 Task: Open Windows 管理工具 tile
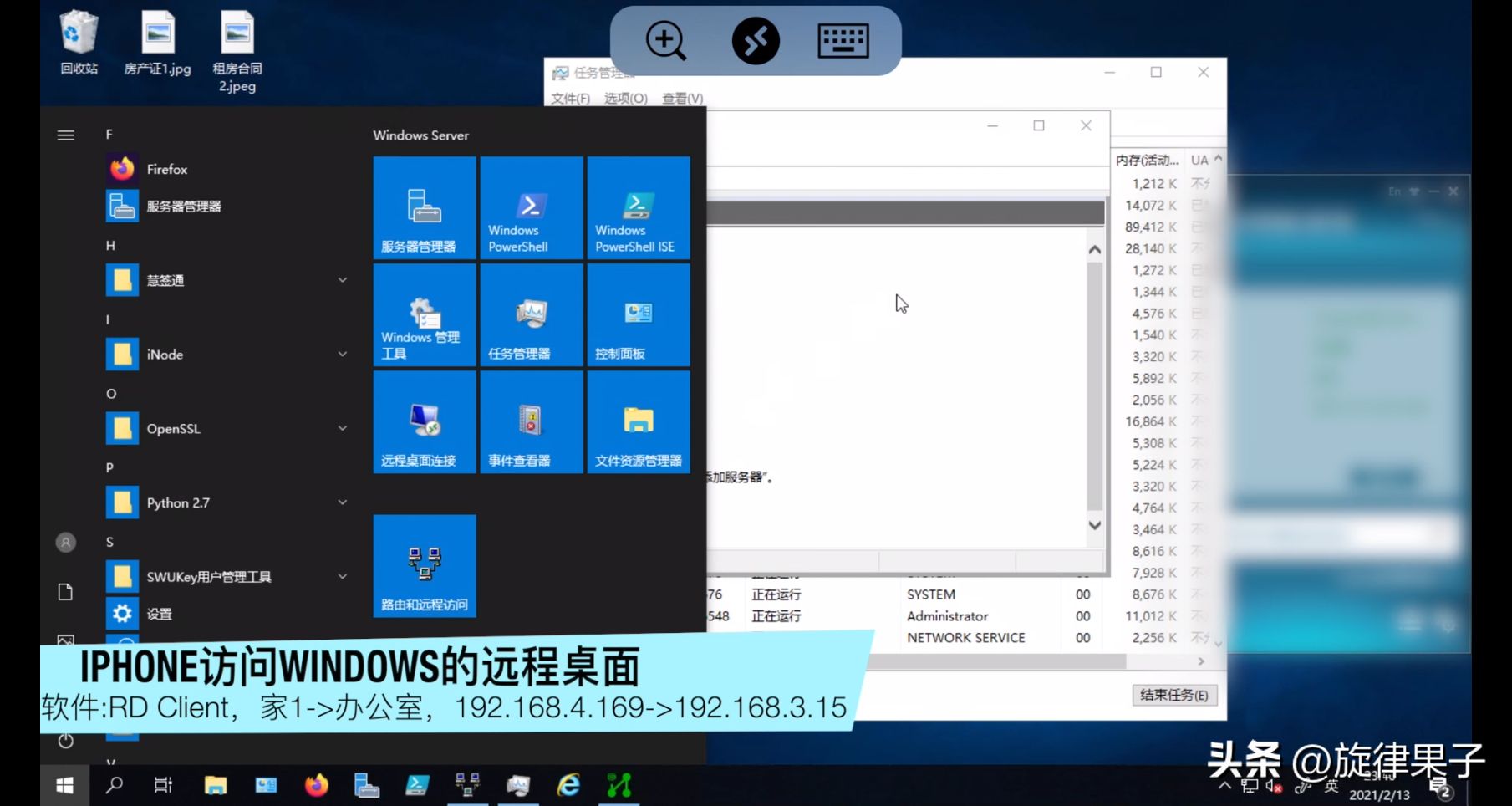point(425,314)
